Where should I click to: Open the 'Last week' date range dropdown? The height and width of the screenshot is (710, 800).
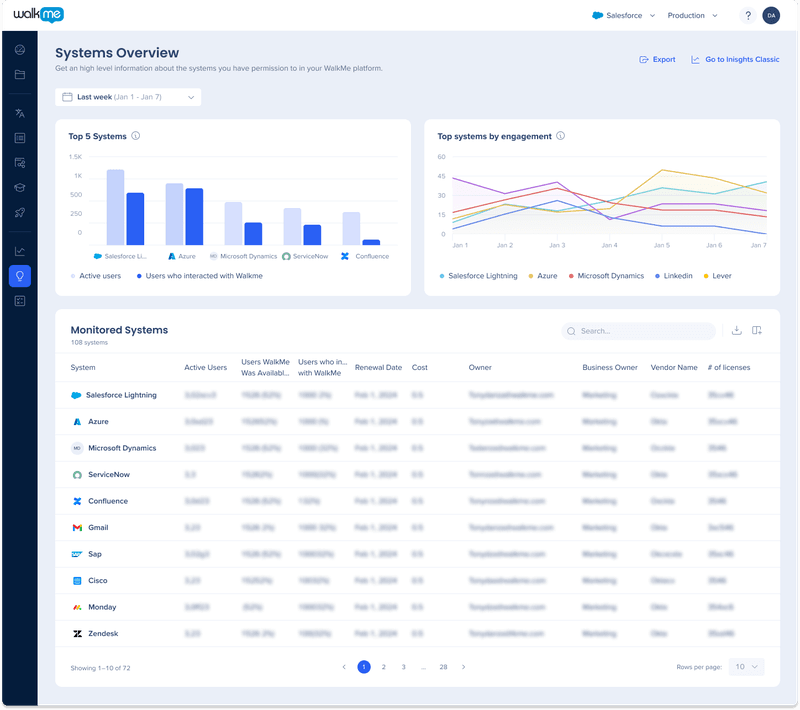pos(128,97)
